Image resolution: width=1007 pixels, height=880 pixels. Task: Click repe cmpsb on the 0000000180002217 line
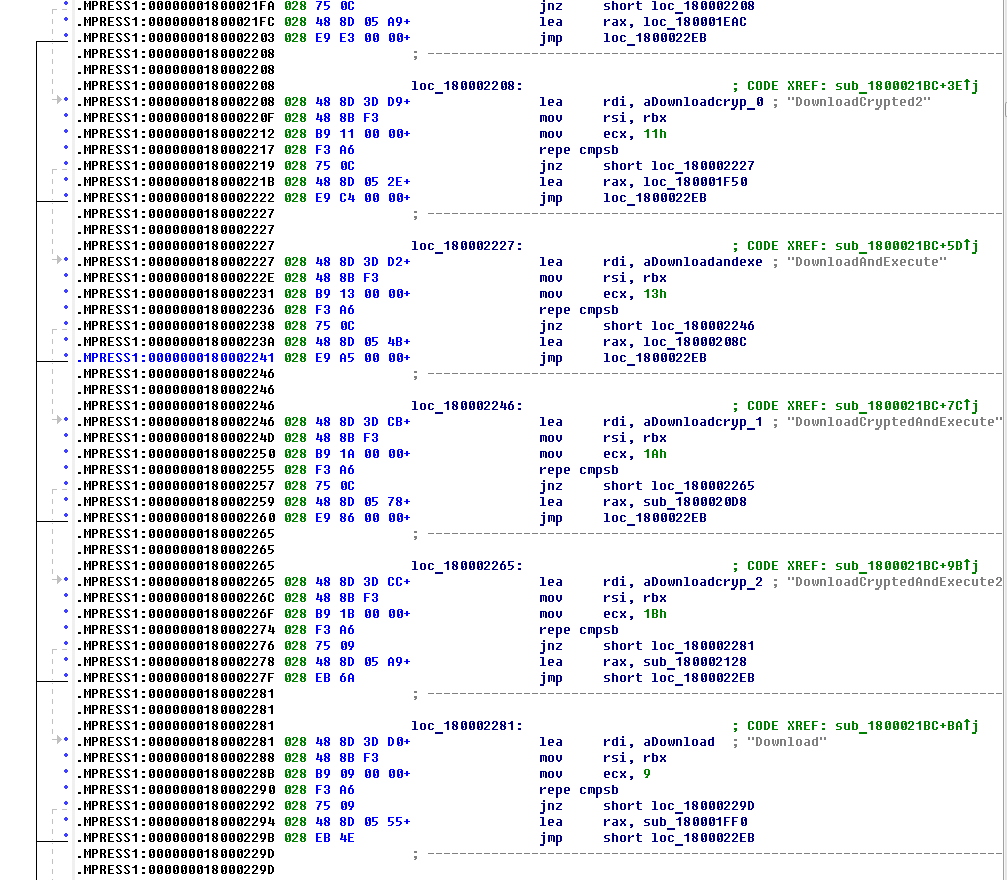click(x=579, y=150)
